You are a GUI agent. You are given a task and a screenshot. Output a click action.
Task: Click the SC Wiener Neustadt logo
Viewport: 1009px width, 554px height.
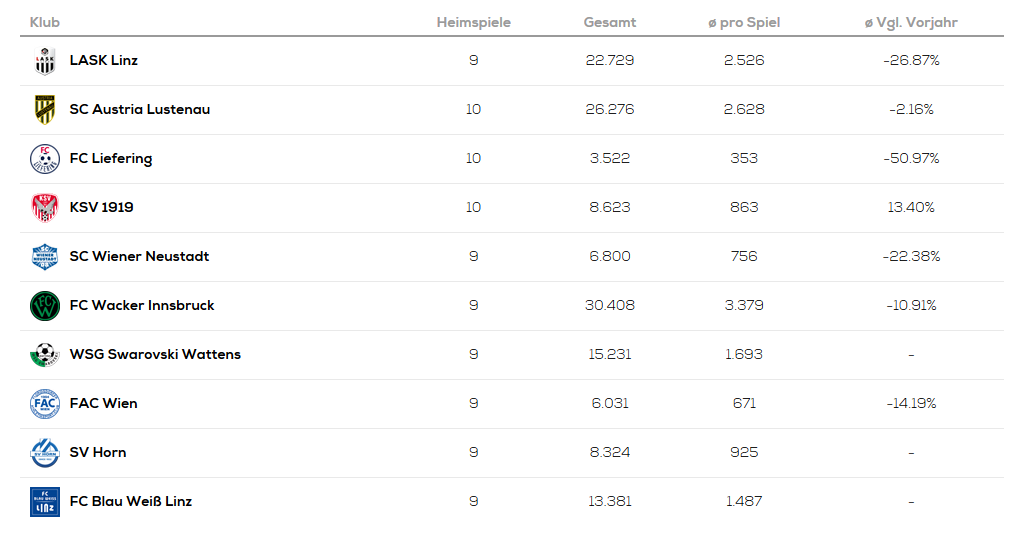click(45, 257)
